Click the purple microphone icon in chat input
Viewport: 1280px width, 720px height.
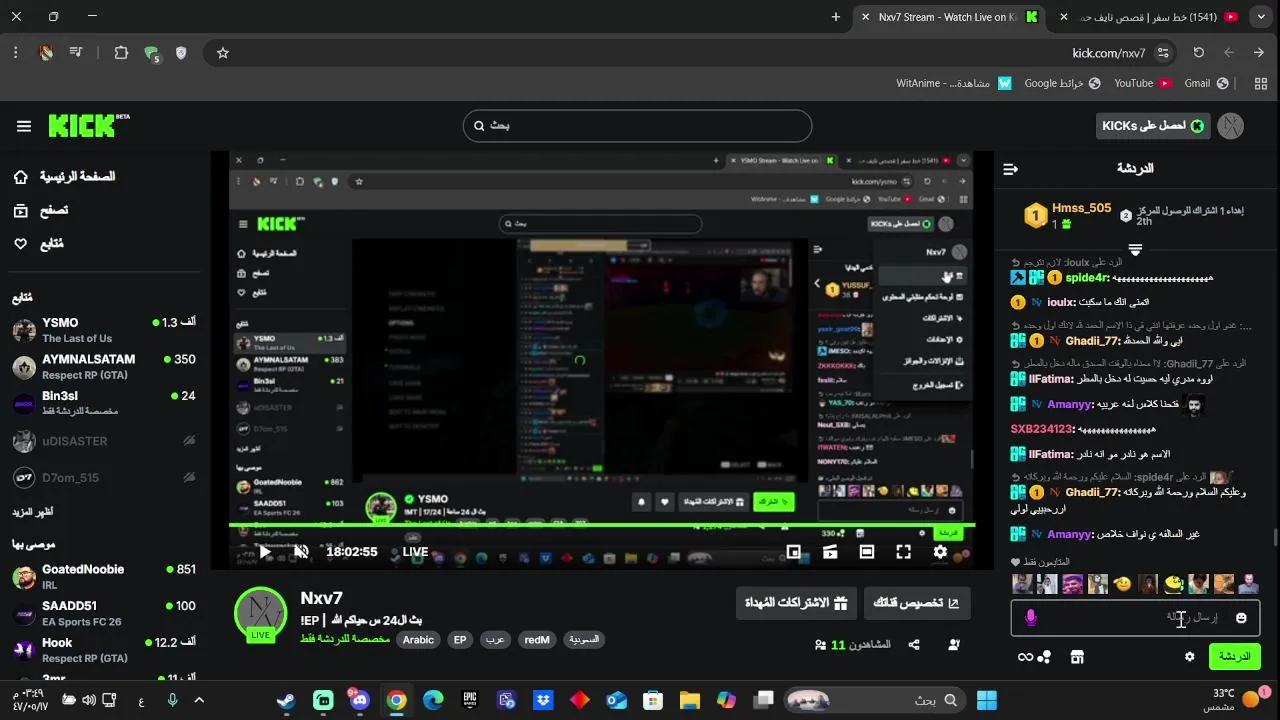pyautogui.click(x=1031, y=618)
